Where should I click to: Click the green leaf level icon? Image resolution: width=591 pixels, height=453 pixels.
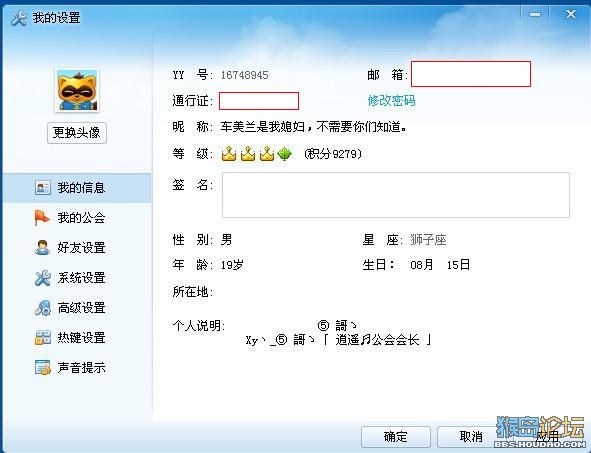[285, 154]
